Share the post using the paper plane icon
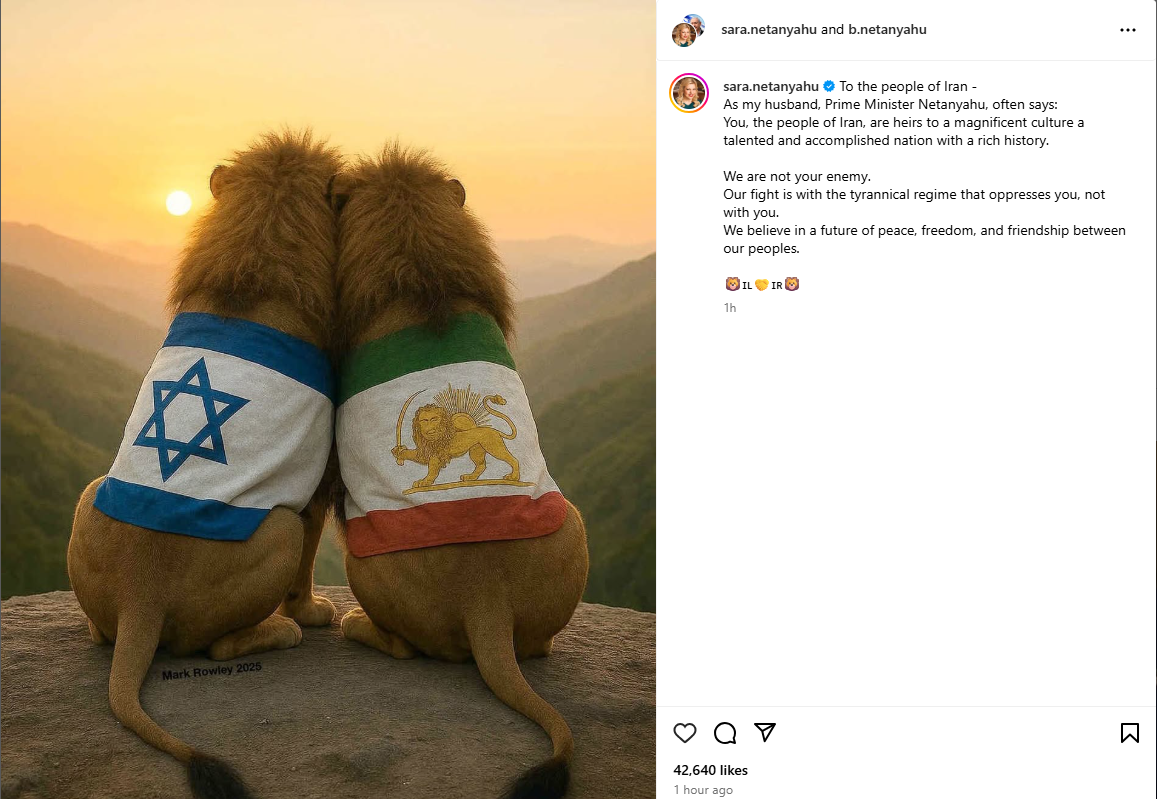The width and height of the screenshot is (1157, 799). pos(765,733)
